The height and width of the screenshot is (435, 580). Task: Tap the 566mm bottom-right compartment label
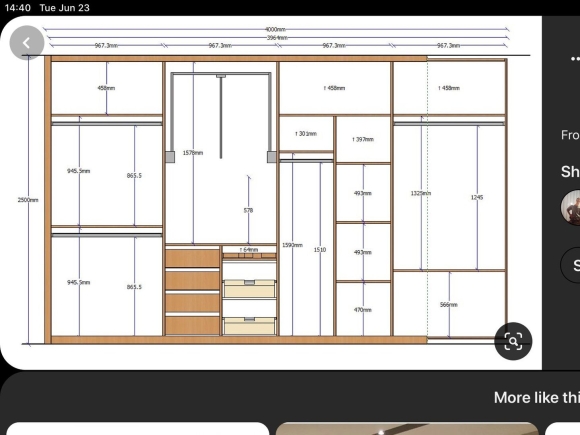pos(449,305)
